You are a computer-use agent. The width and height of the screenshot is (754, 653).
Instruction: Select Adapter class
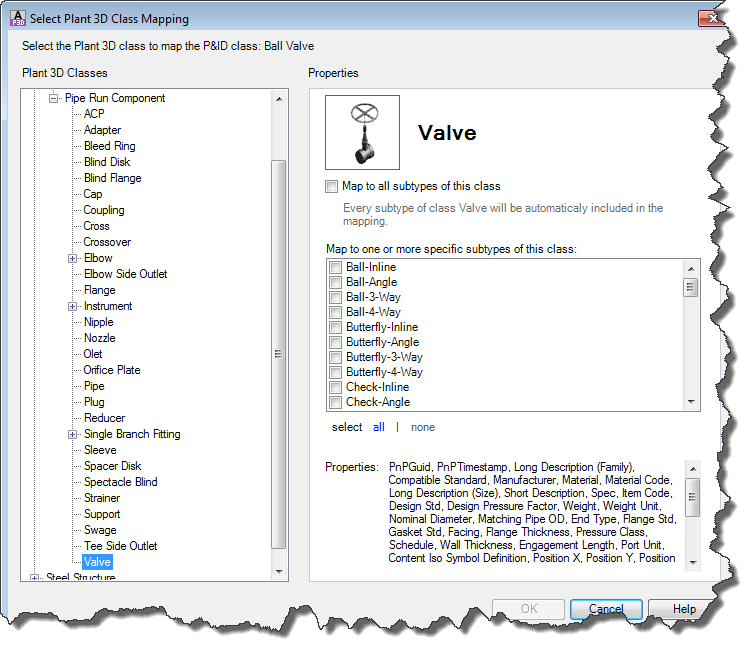(102, 130)
